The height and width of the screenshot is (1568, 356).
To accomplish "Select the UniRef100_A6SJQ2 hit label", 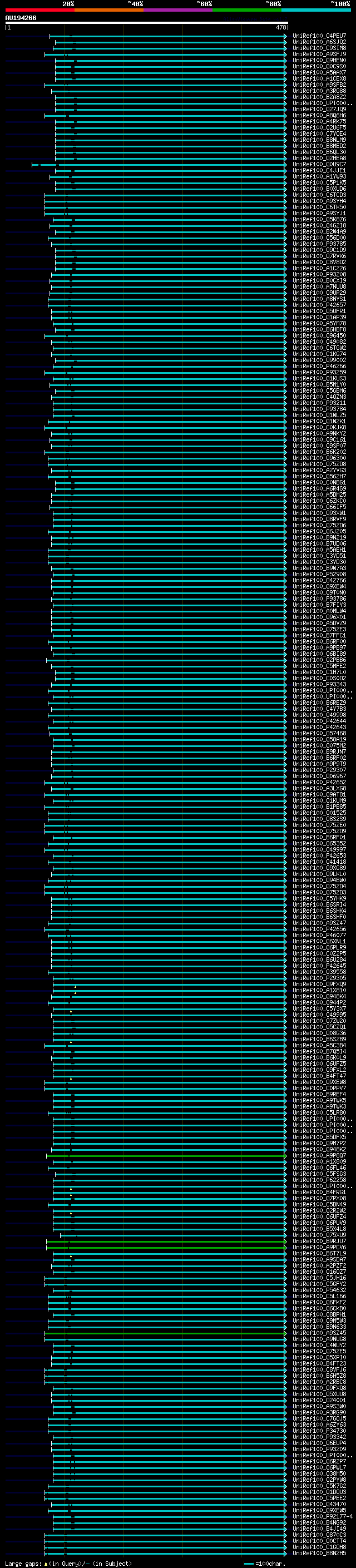I will click(319, 42).
